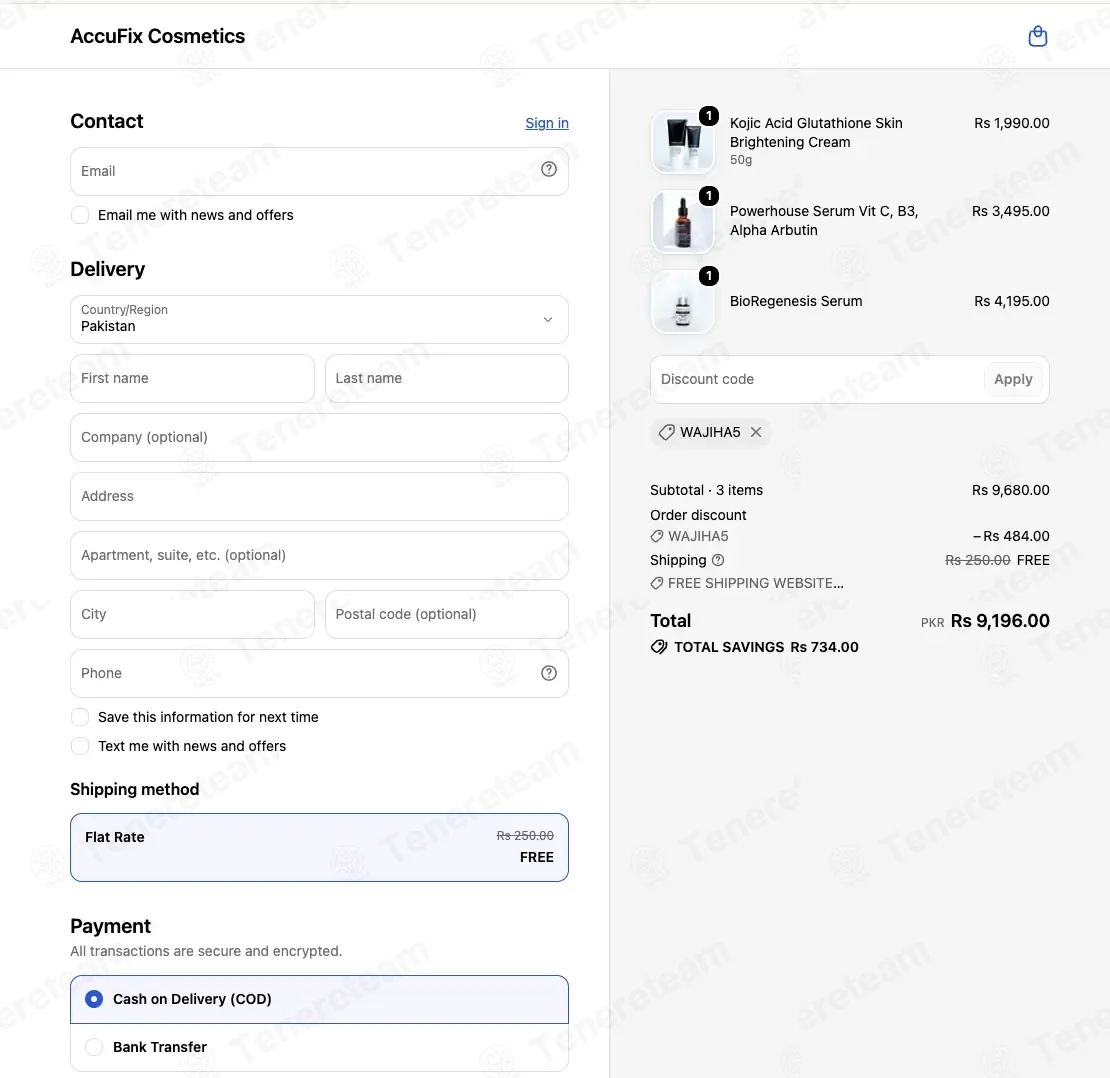Go to AccuFix Cosmetics store home

[158, 36]
